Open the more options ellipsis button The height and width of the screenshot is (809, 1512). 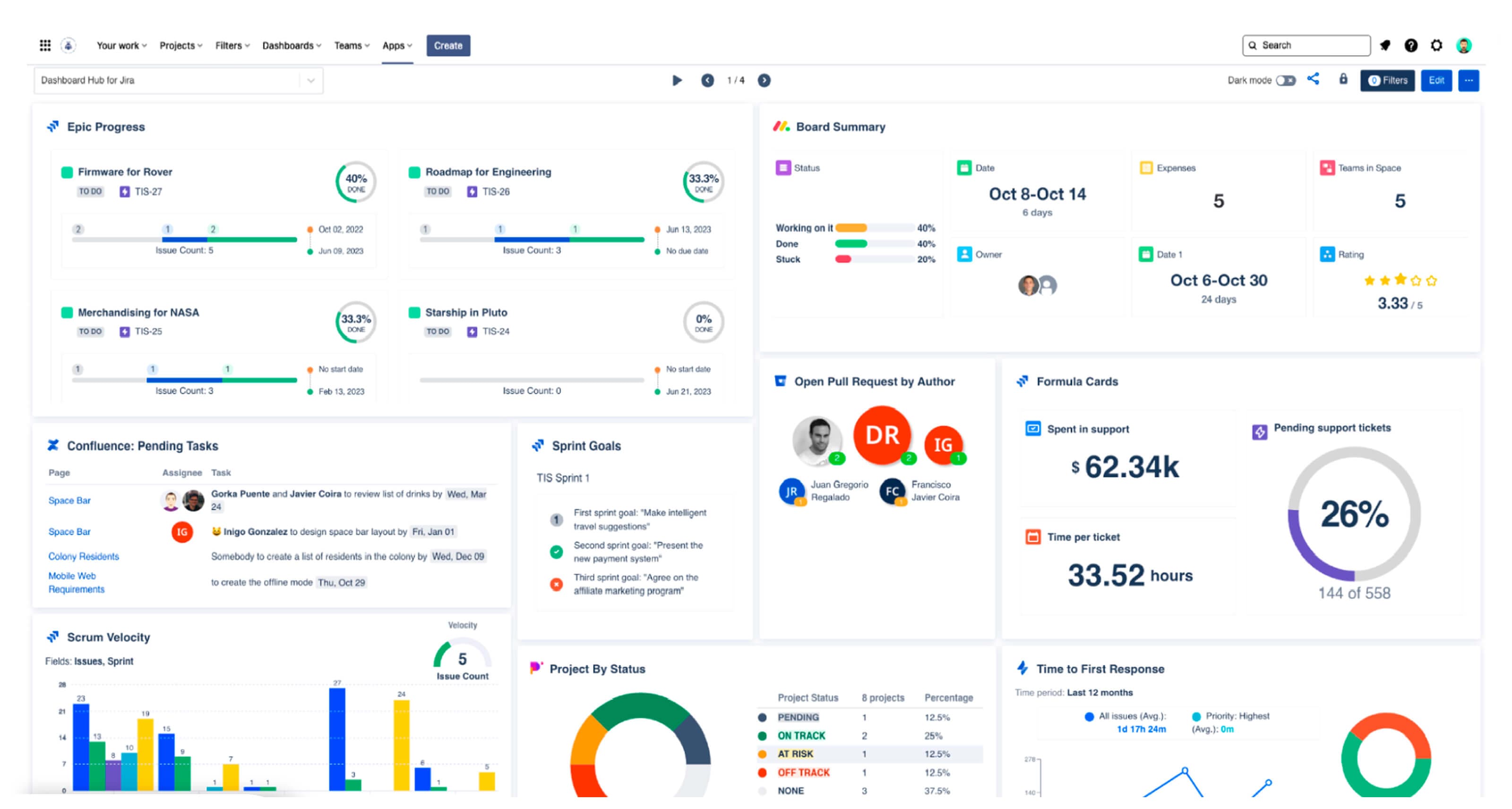pyautogui.click(x=1468, y=80)
